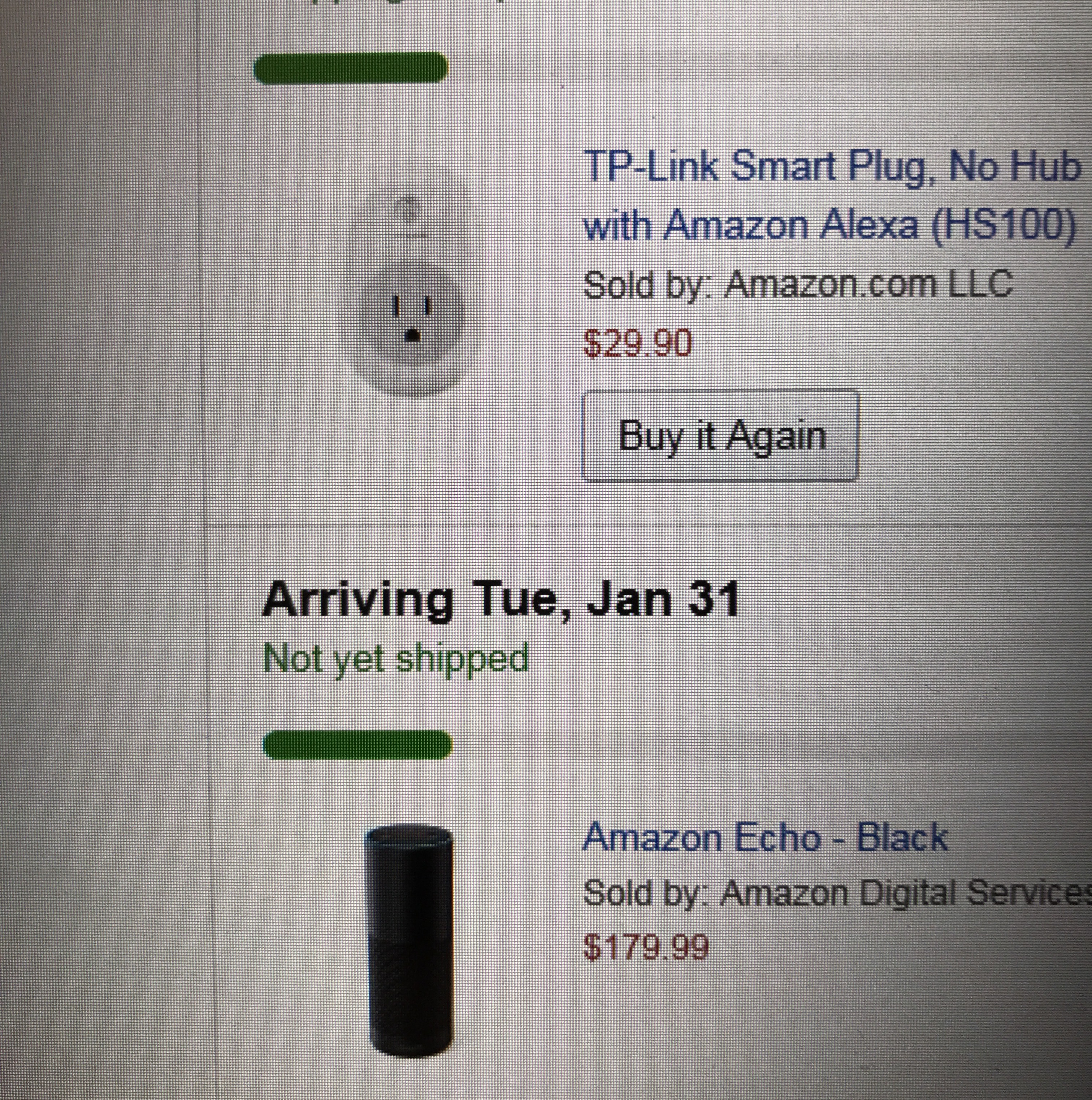Click the power button on smart plug image
Screen dimensions: 1092x1100
(407, 208)
